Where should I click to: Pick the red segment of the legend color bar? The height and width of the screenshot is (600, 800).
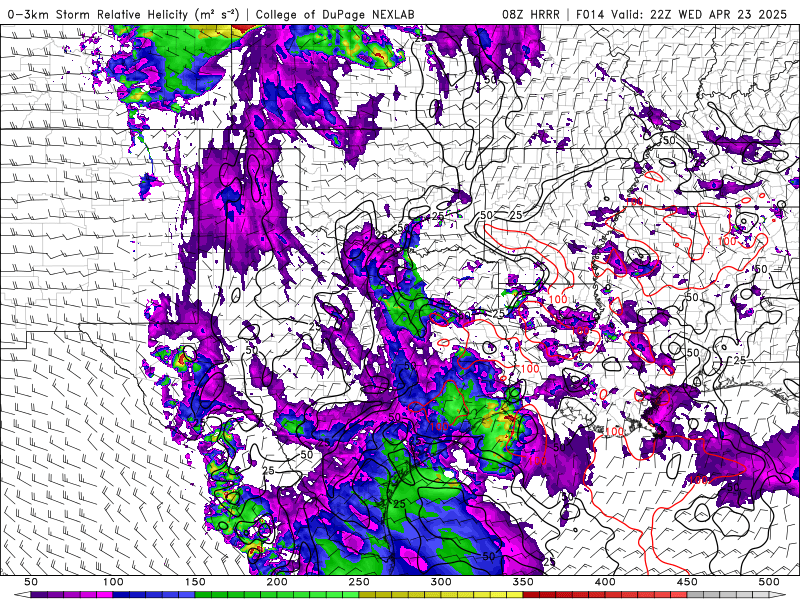pyautogui.click(x=605, y=595)
